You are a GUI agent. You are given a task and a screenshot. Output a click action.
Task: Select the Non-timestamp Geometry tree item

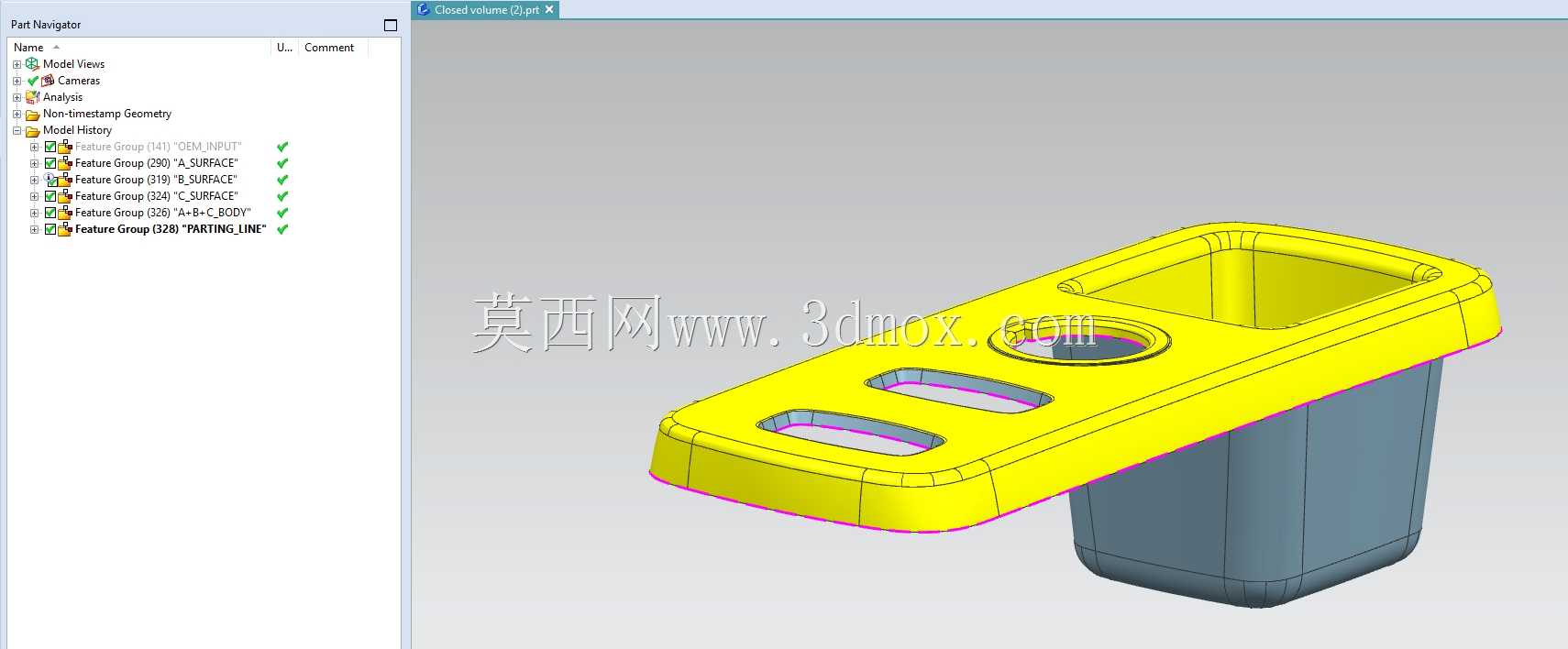pyautogui.click(x=107, y=114)
